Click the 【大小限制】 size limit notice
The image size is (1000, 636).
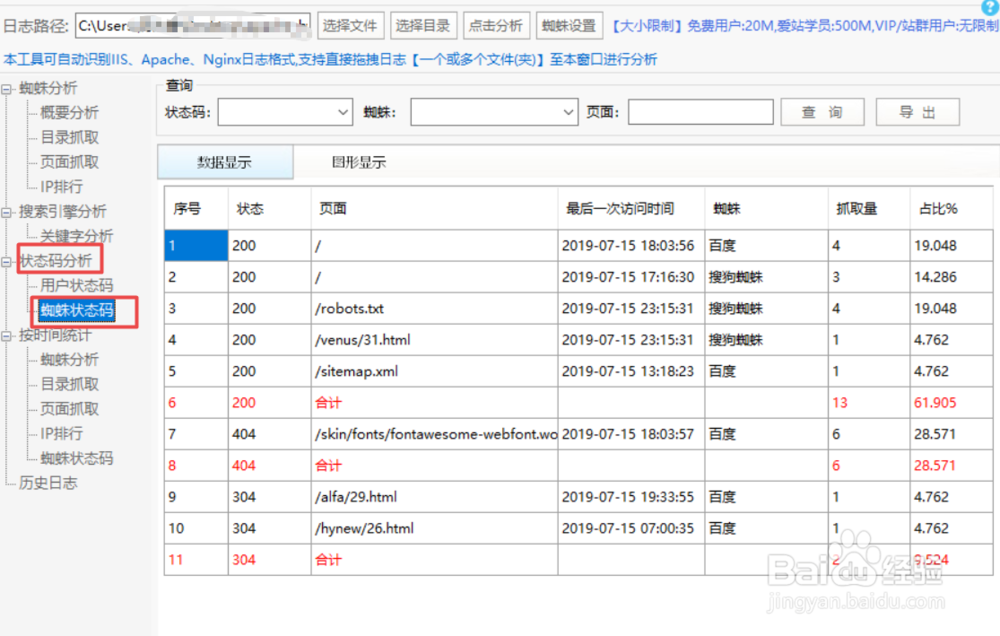(805, 26)
